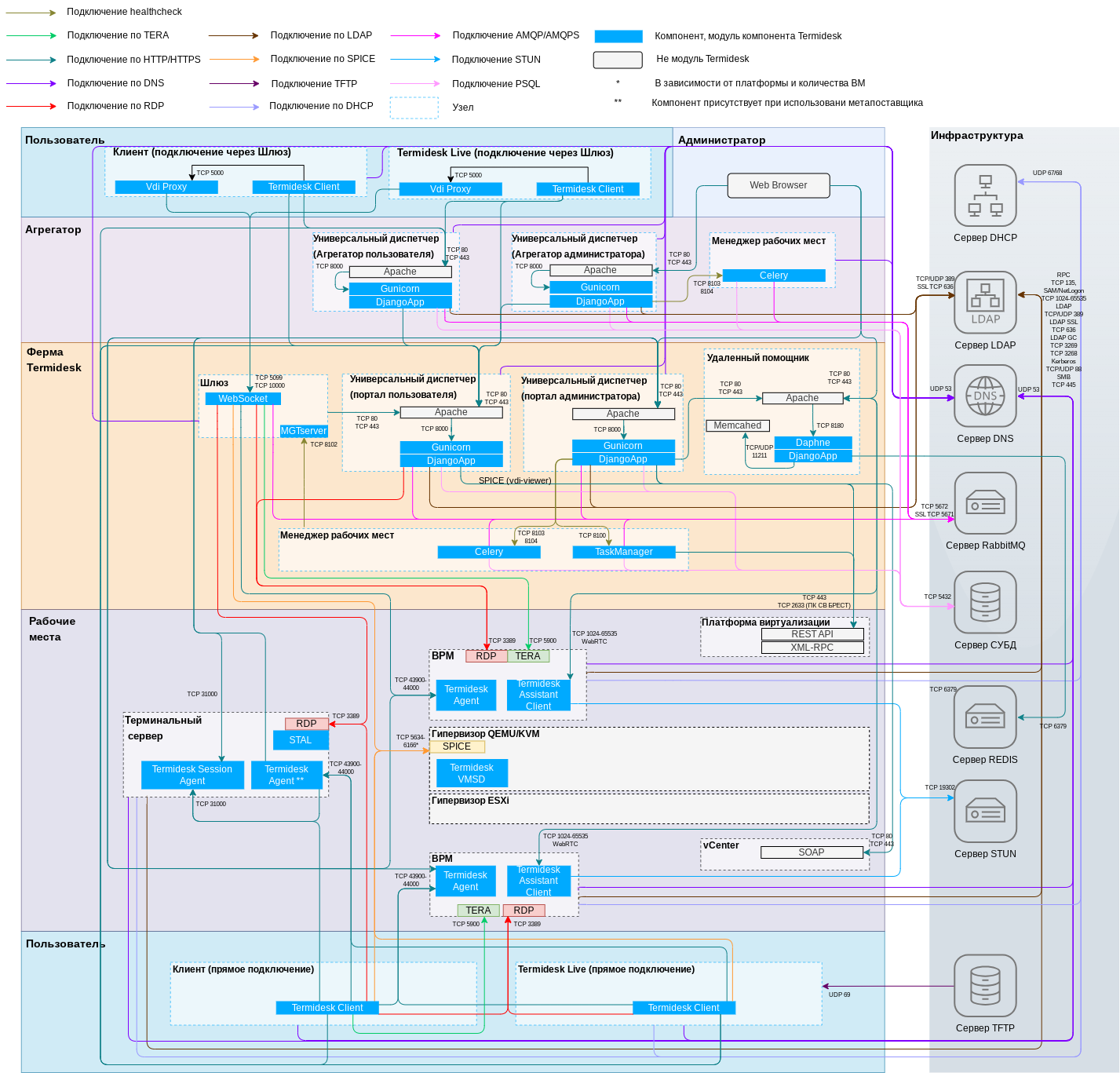
Task: Click the DNS globe icon
Action: pos(985,396)
